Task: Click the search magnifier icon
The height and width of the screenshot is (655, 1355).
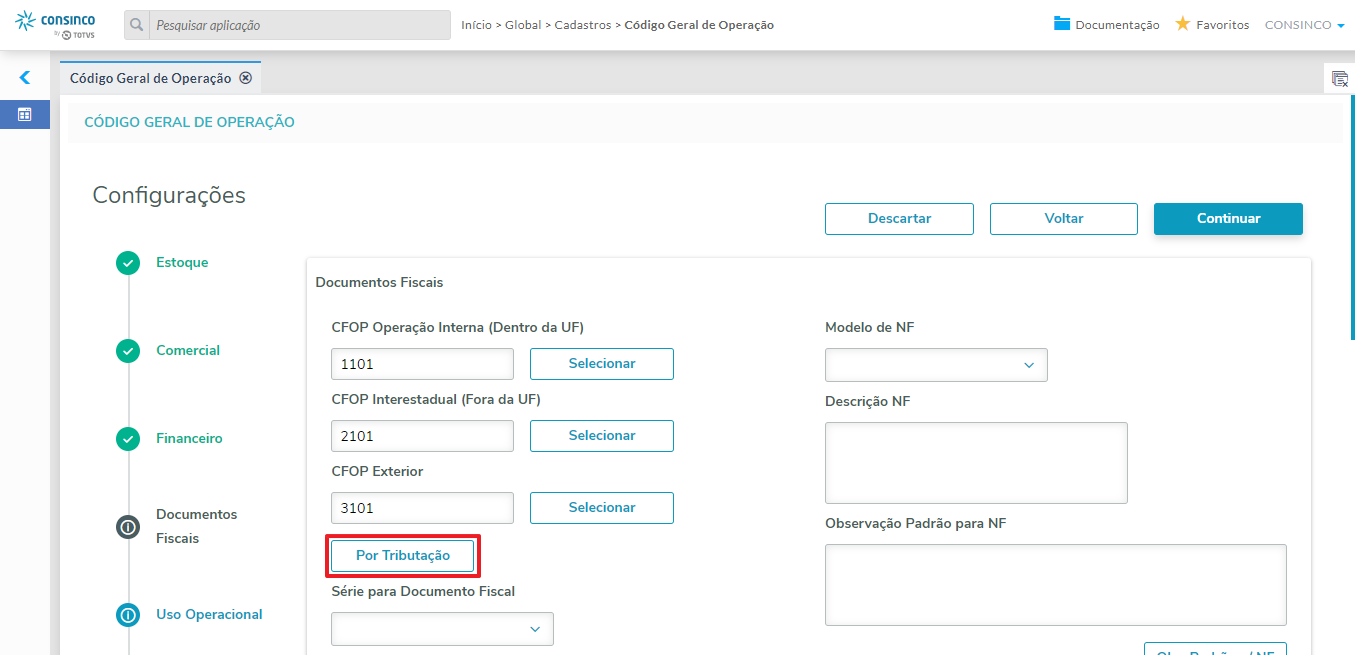Action: (137, 25)
